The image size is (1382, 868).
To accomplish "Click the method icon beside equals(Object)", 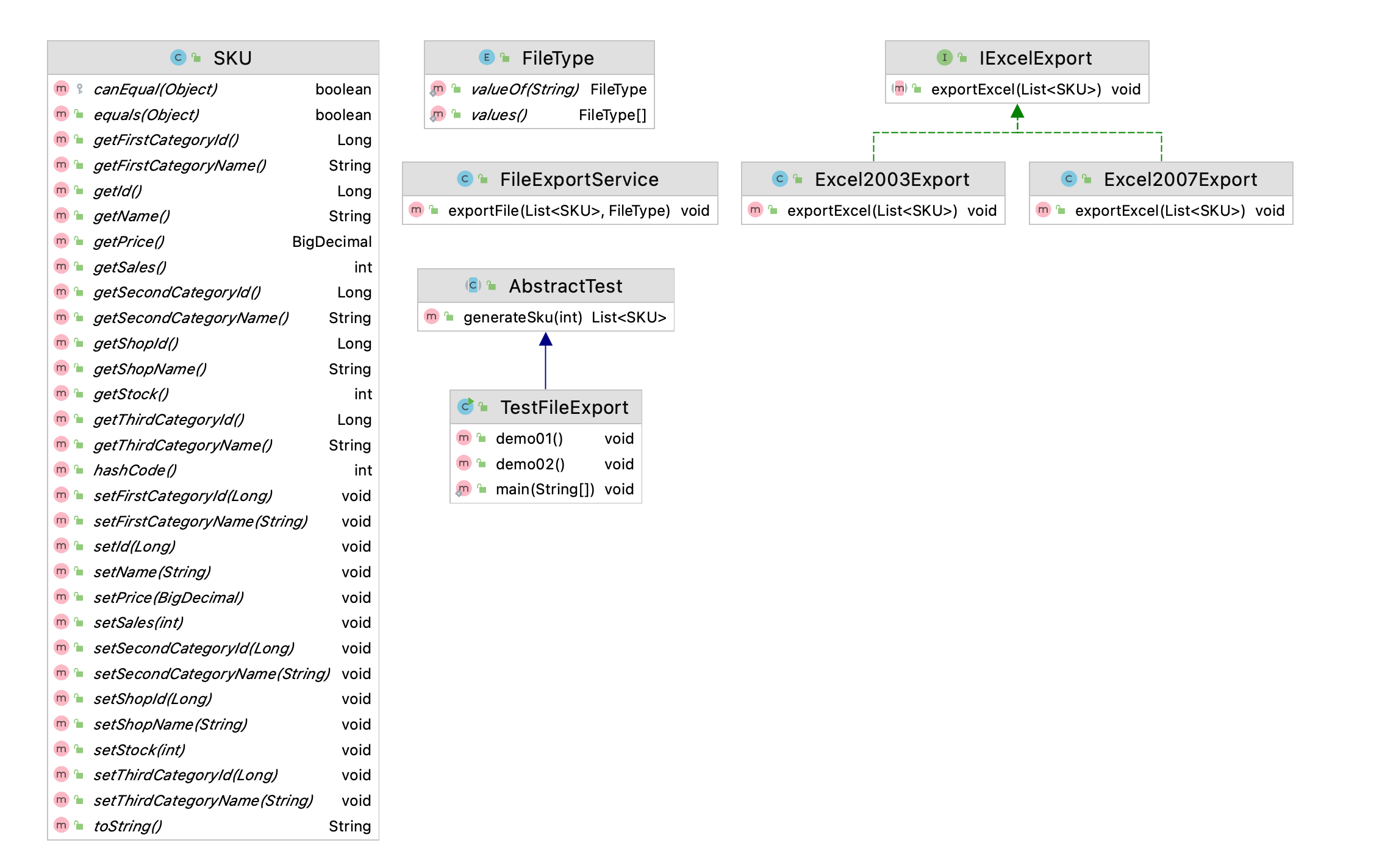I will click(61, 114).
